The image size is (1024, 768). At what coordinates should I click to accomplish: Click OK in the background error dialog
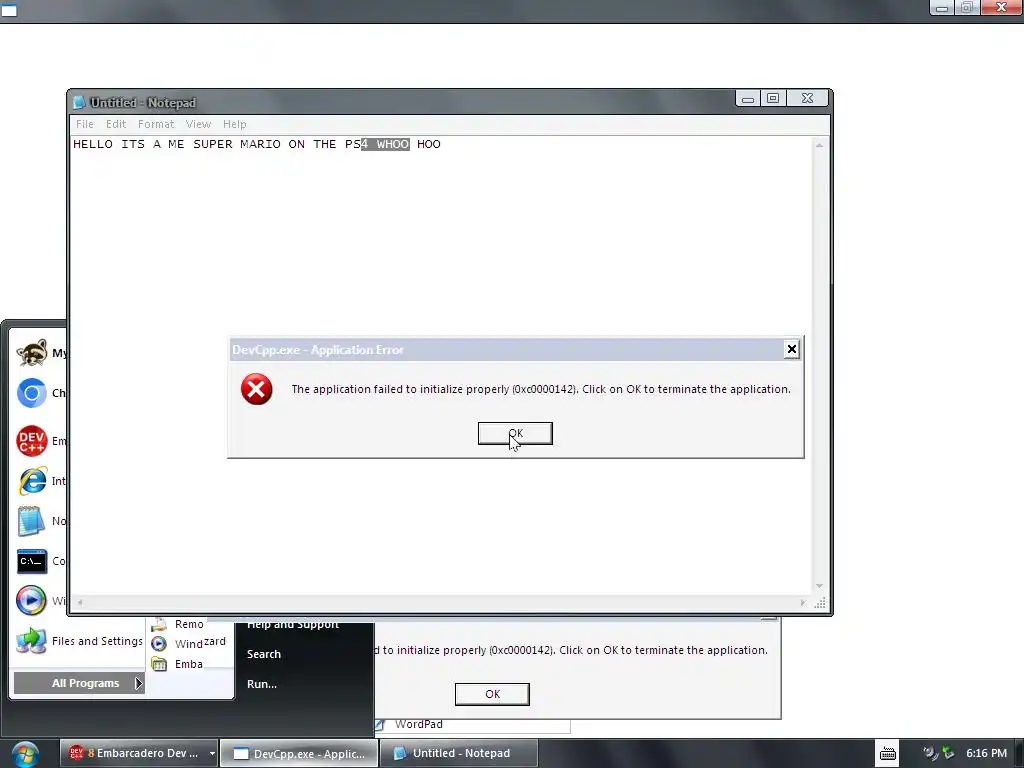tap(492, 694)
